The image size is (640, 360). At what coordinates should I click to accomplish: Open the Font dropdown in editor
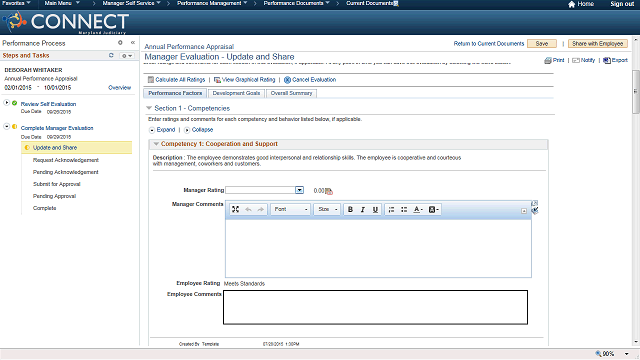tap(291, 209)
